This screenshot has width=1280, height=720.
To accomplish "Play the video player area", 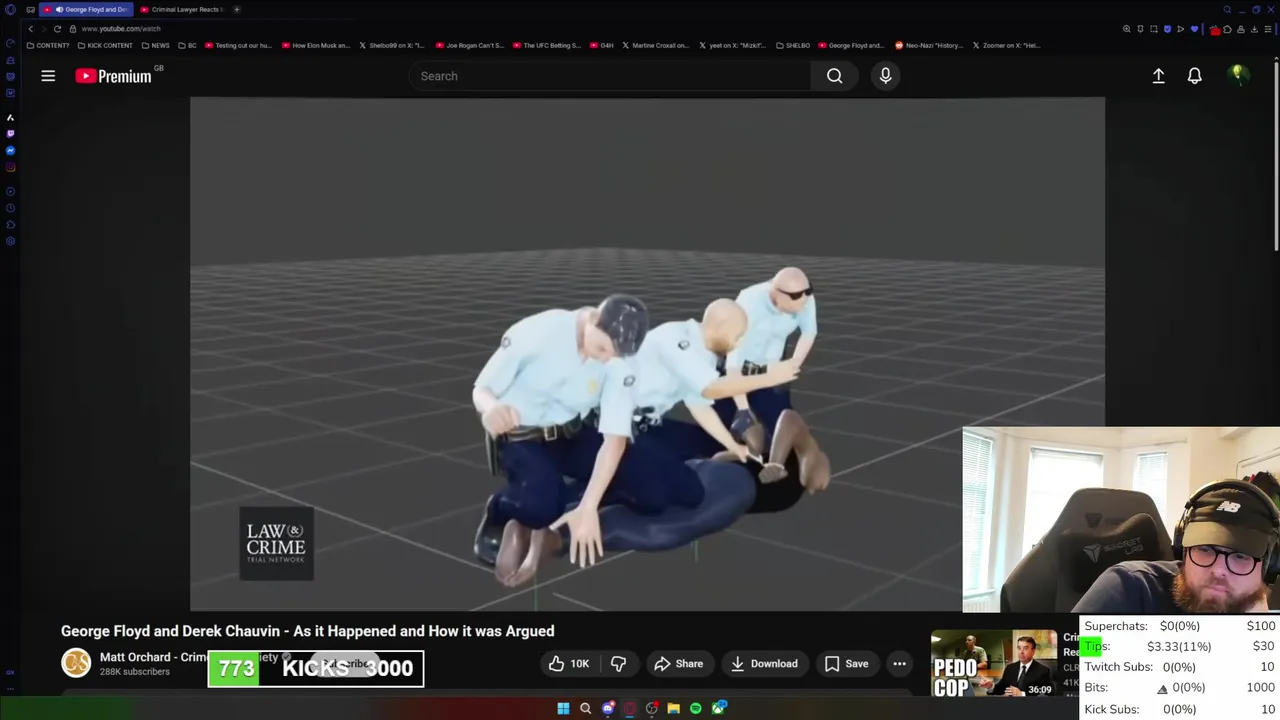I will (647, 353).
